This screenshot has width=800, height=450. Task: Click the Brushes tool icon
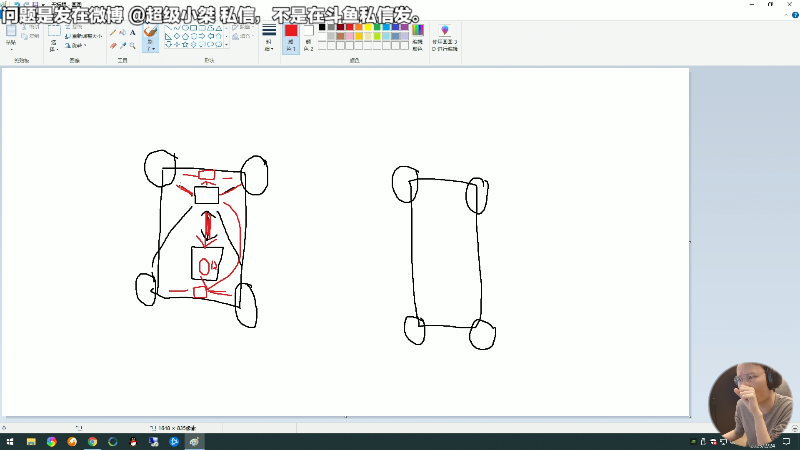click(x=150, y=31)
